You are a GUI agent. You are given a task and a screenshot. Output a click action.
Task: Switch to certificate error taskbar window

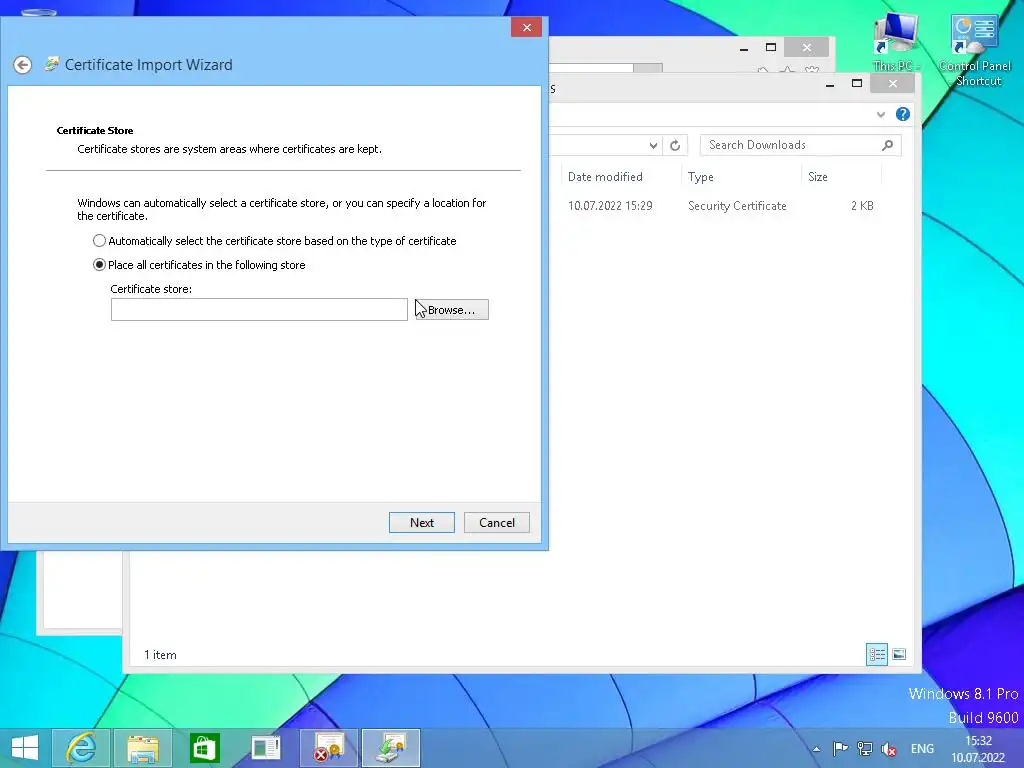click(329, 748)
